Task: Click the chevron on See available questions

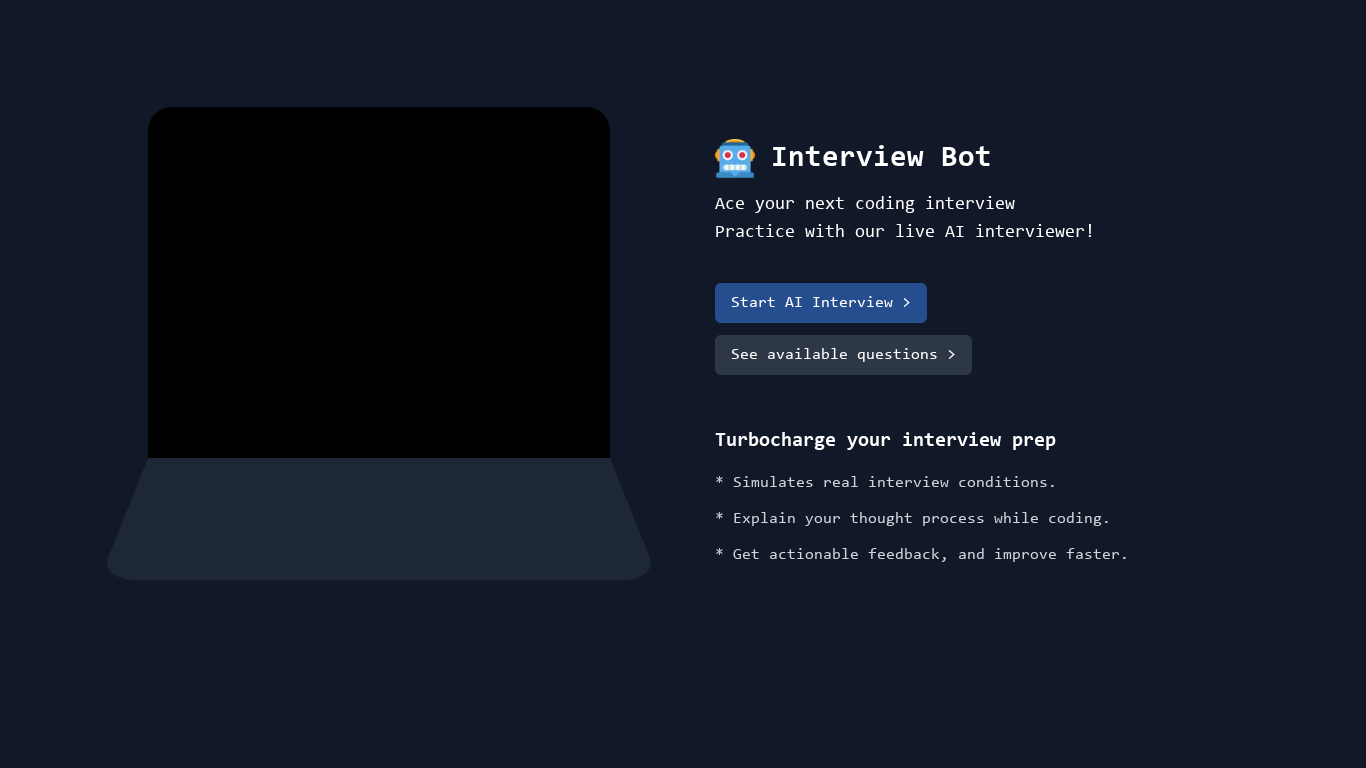Action: [949, 354]
